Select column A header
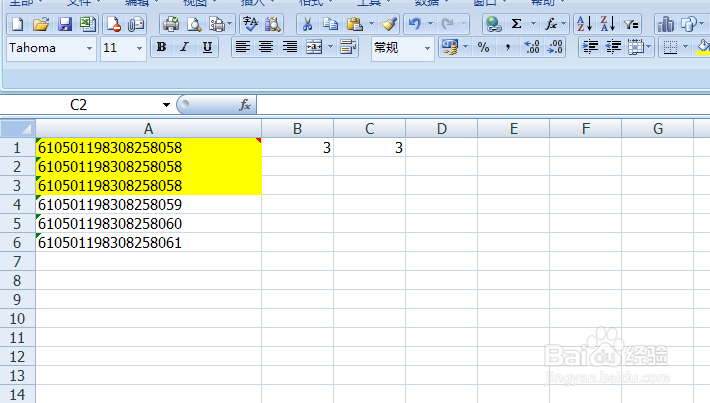The width and height of the screenshot is (710, 403). (149, 129)
